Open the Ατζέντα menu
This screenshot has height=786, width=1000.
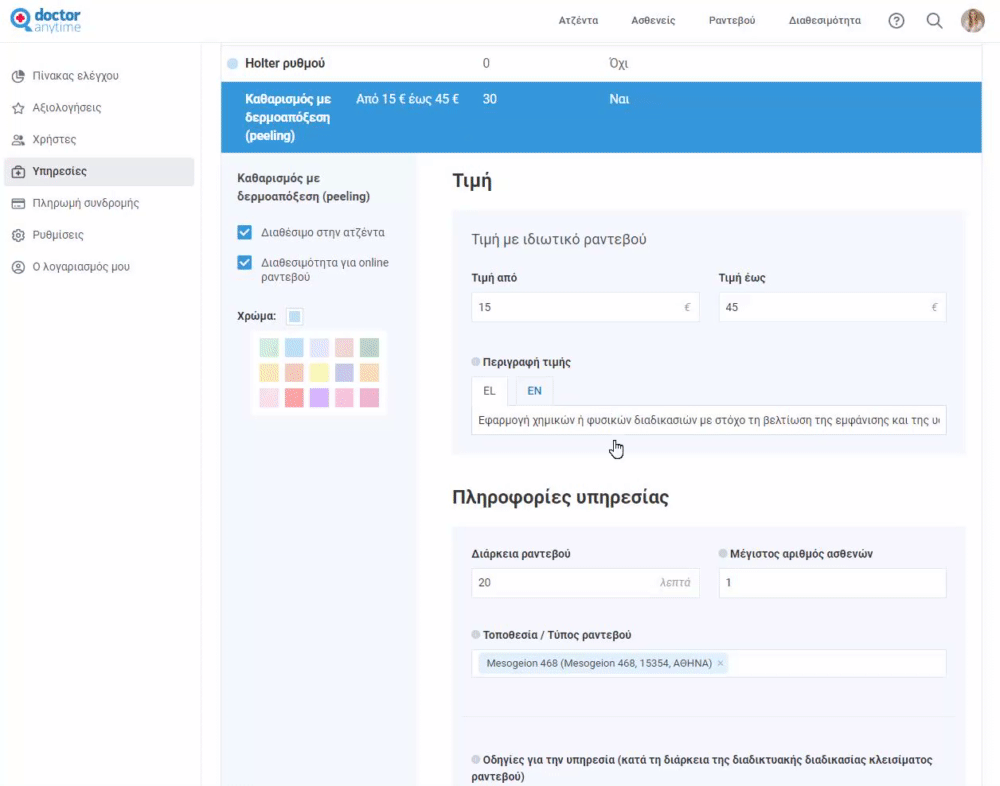point(578,20)
